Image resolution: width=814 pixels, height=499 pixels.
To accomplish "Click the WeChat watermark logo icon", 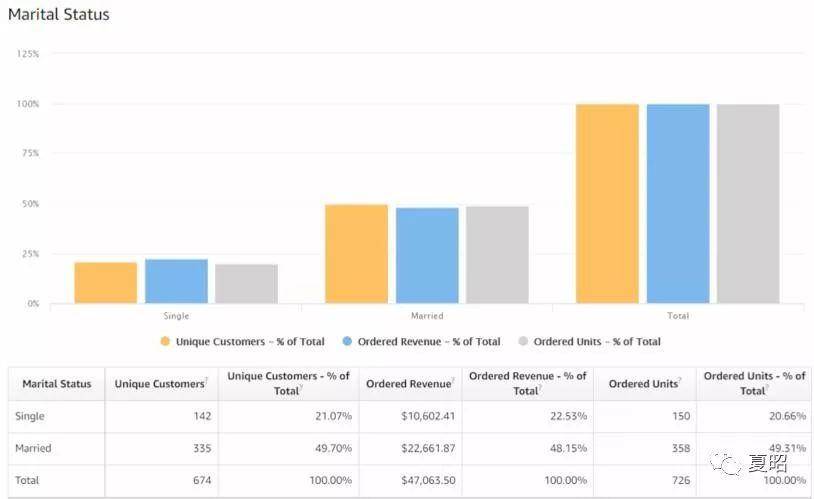I will point(725,463).
